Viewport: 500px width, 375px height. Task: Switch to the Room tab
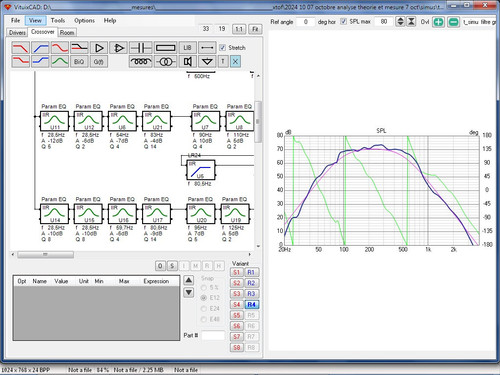[x=67, y=33]
